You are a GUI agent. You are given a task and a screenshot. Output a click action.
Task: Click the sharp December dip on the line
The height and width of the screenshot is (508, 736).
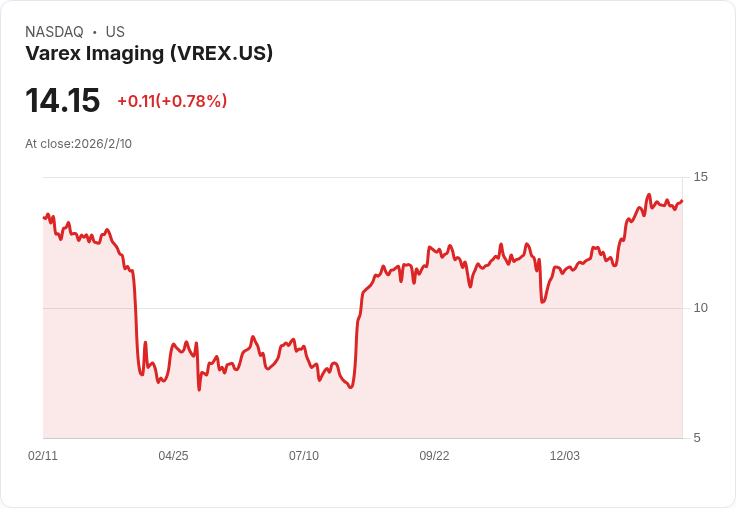click(542, 301)
